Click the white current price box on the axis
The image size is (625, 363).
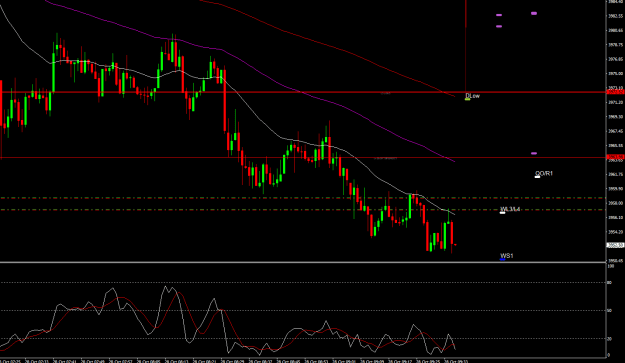click(615, 245)
